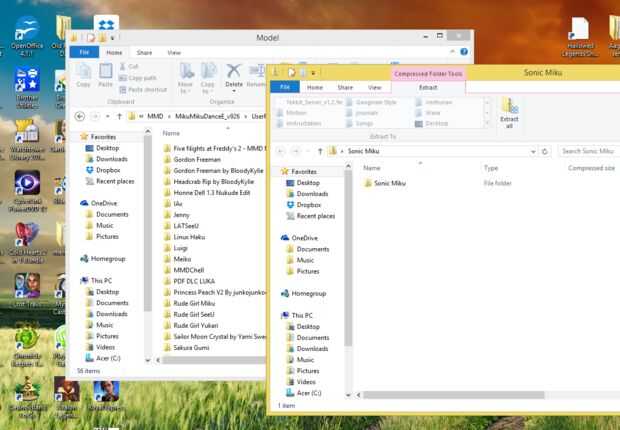Select LATSeeU folder
The height and width of the screenshot is (430, 620).
(x=181, y=226)
